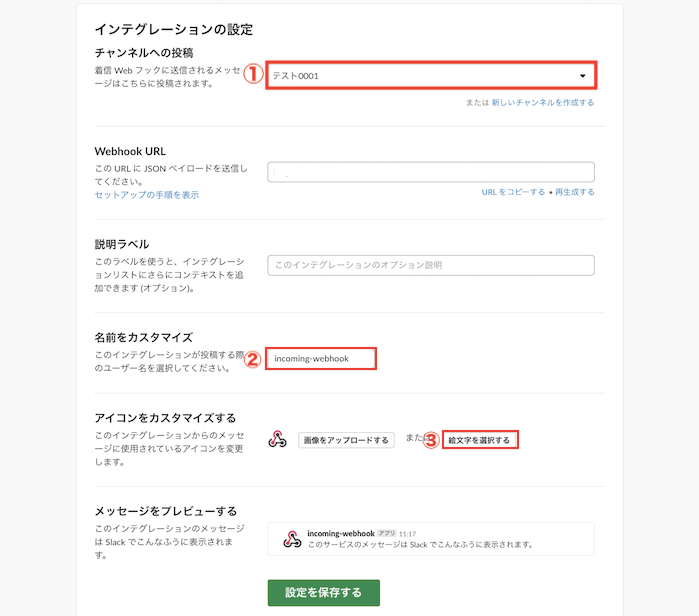Click the 再生成する link
699x616 pixels.
pos(574,192)
